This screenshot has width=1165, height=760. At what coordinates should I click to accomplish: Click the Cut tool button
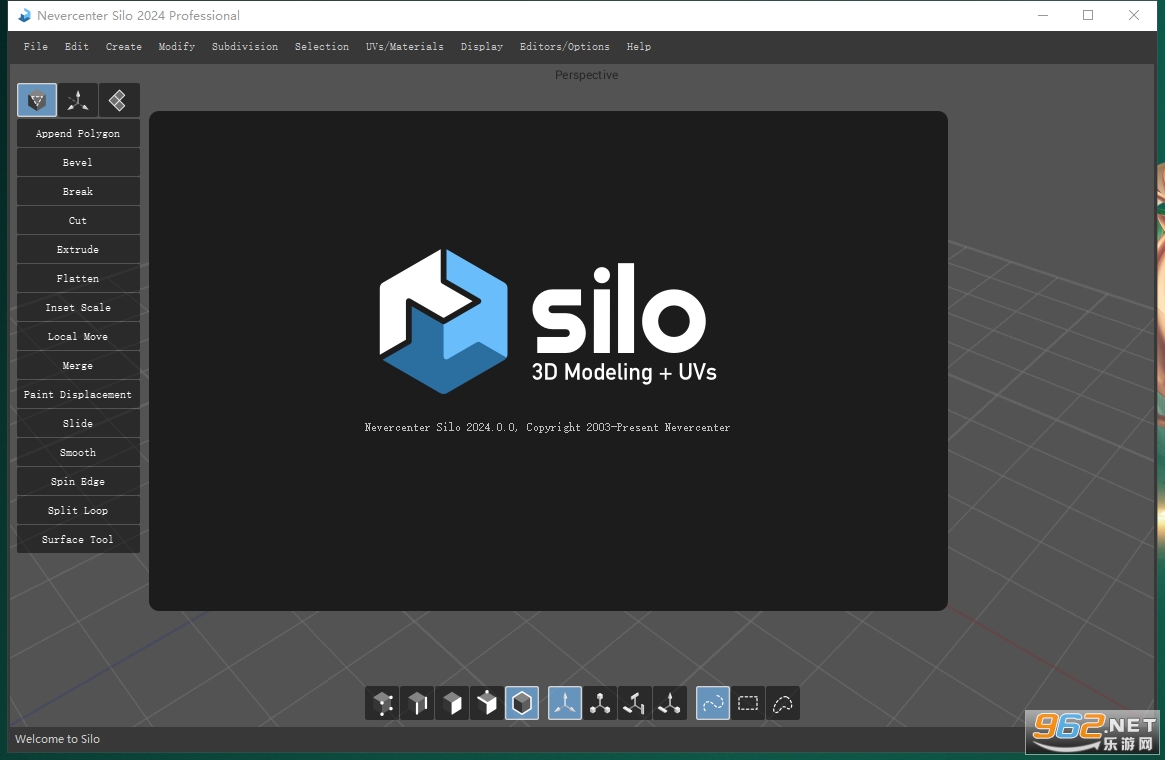[x=78, y=221]
